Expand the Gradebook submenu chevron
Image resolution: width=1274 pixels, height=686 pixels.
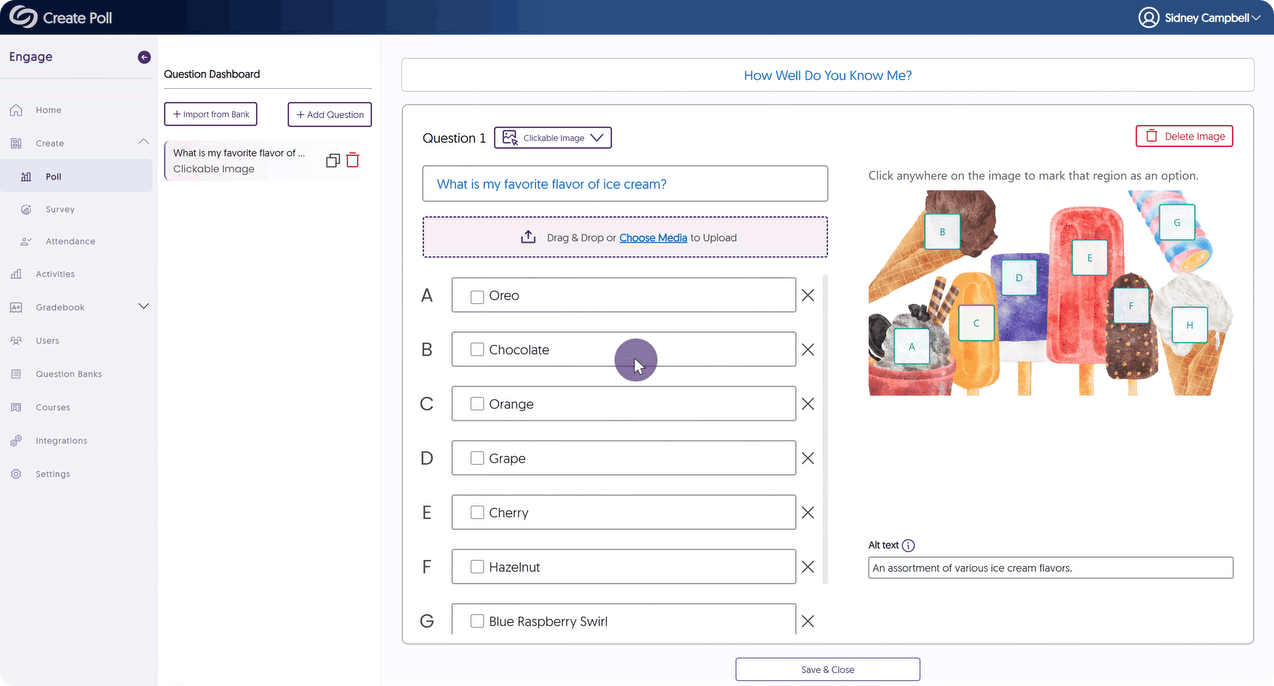point(143,307)
